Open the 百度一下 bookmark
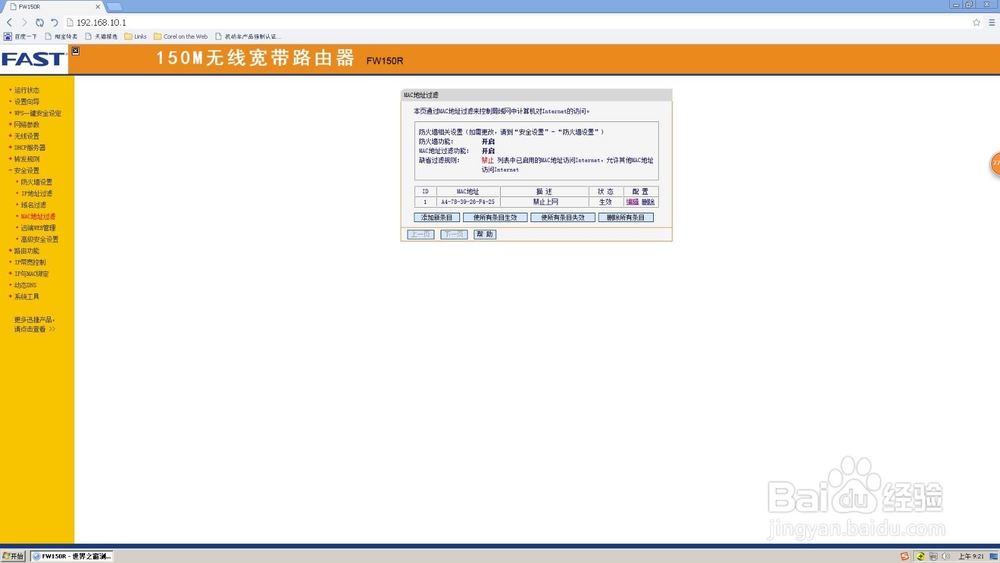 (20, 36)
